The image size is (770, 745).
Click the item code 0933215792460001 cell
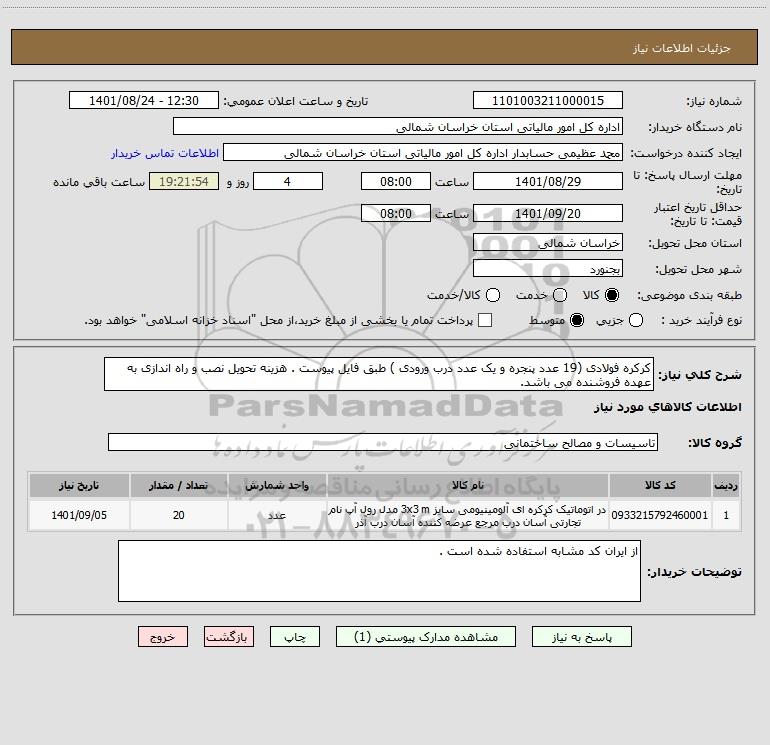(x=660, y=515)
